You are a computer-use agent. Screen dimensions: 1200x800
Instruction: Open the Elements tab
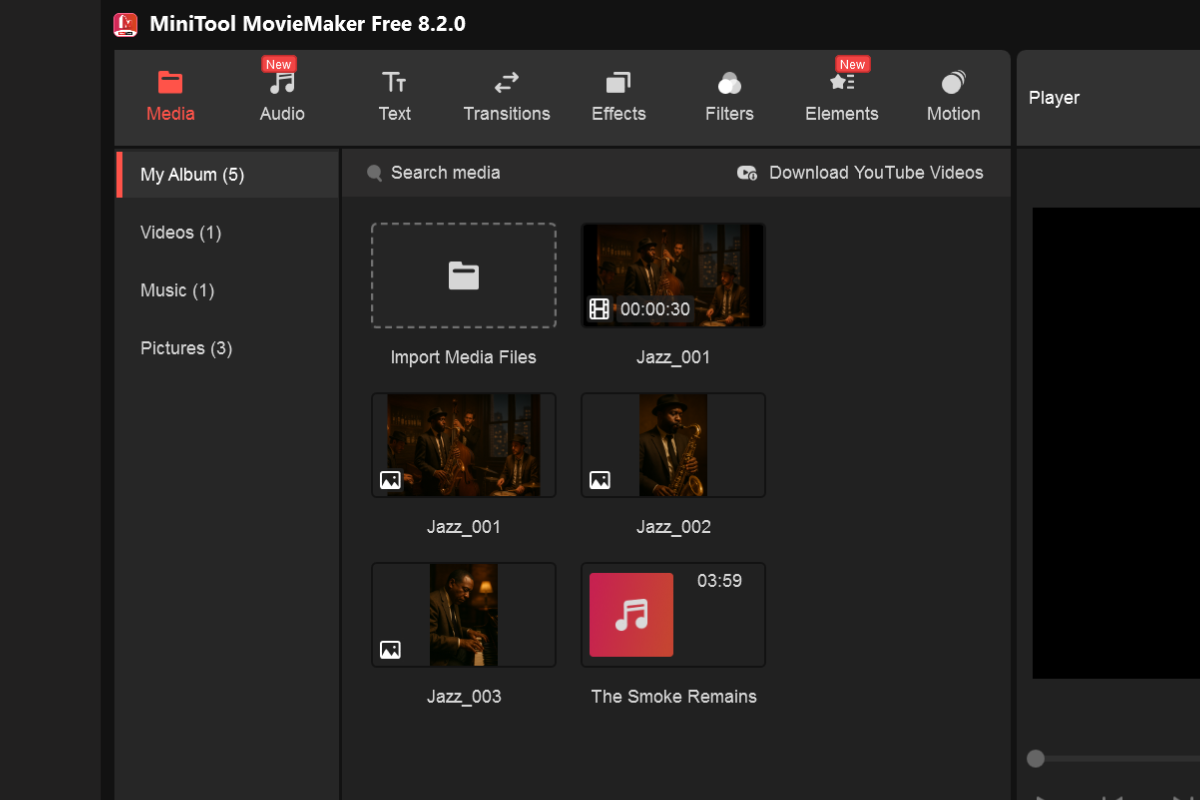pos(841,97)
